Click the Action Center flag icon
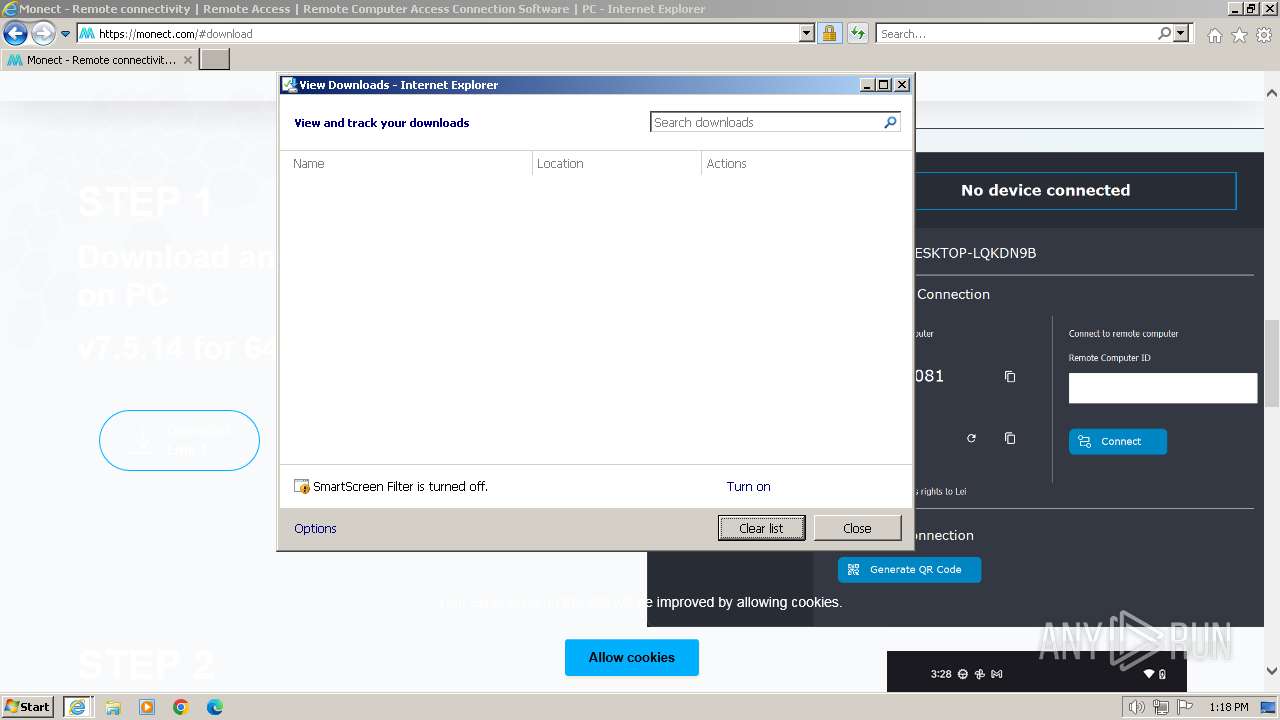Screen dimensions: 1280x720 pos(1185,707)
